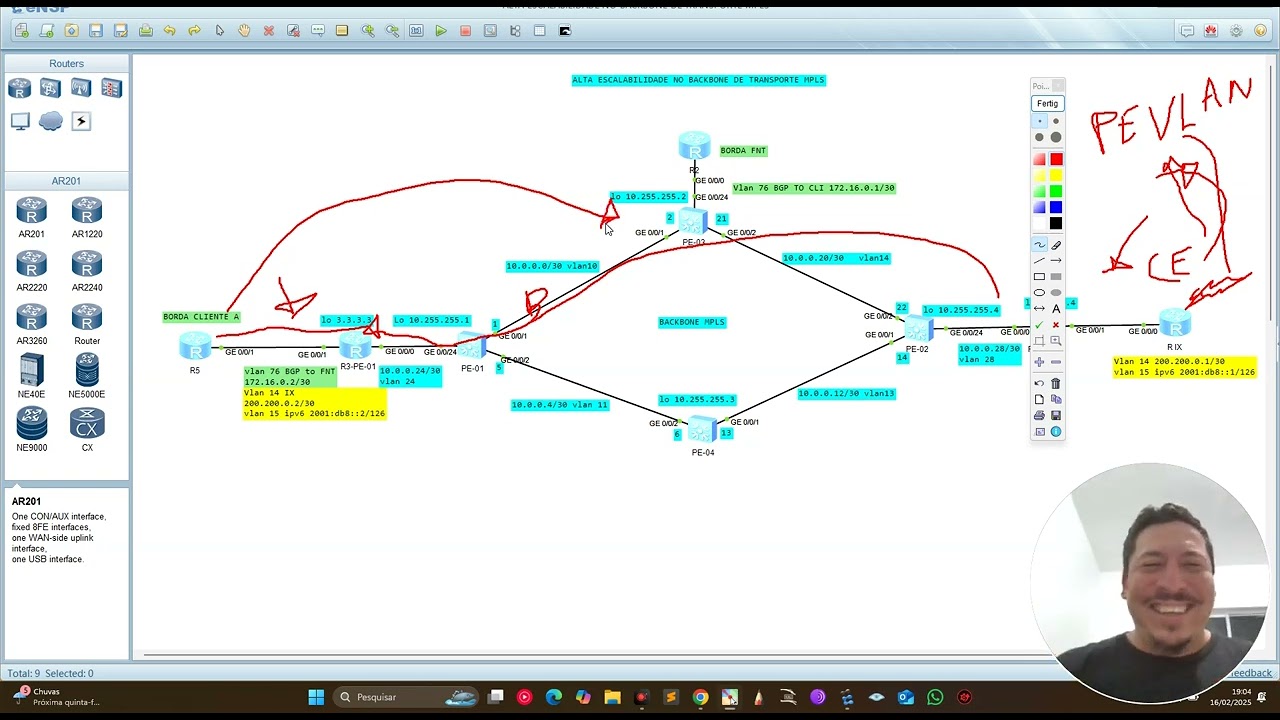1280x720 pixels.
Task: Open Google Chrome from the taskbar
Action: (700, 697)
